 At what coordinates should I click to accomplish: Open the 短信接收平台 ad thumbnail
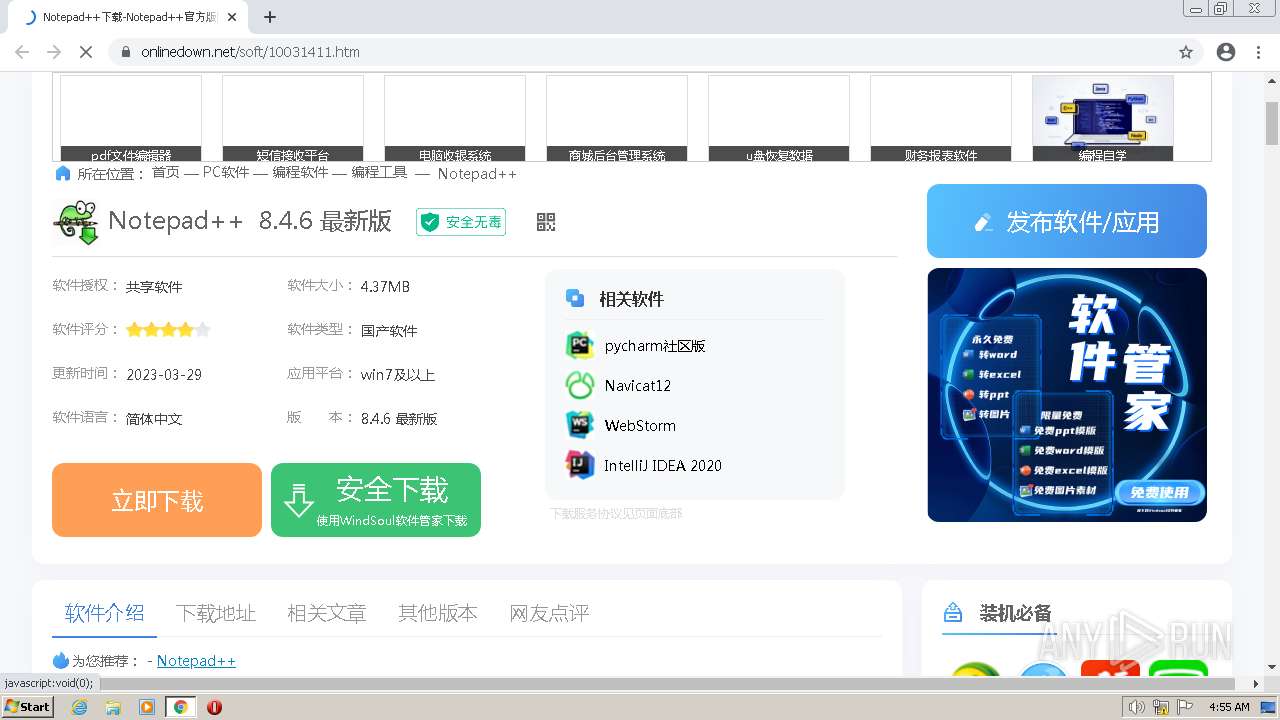pos(293,118)
